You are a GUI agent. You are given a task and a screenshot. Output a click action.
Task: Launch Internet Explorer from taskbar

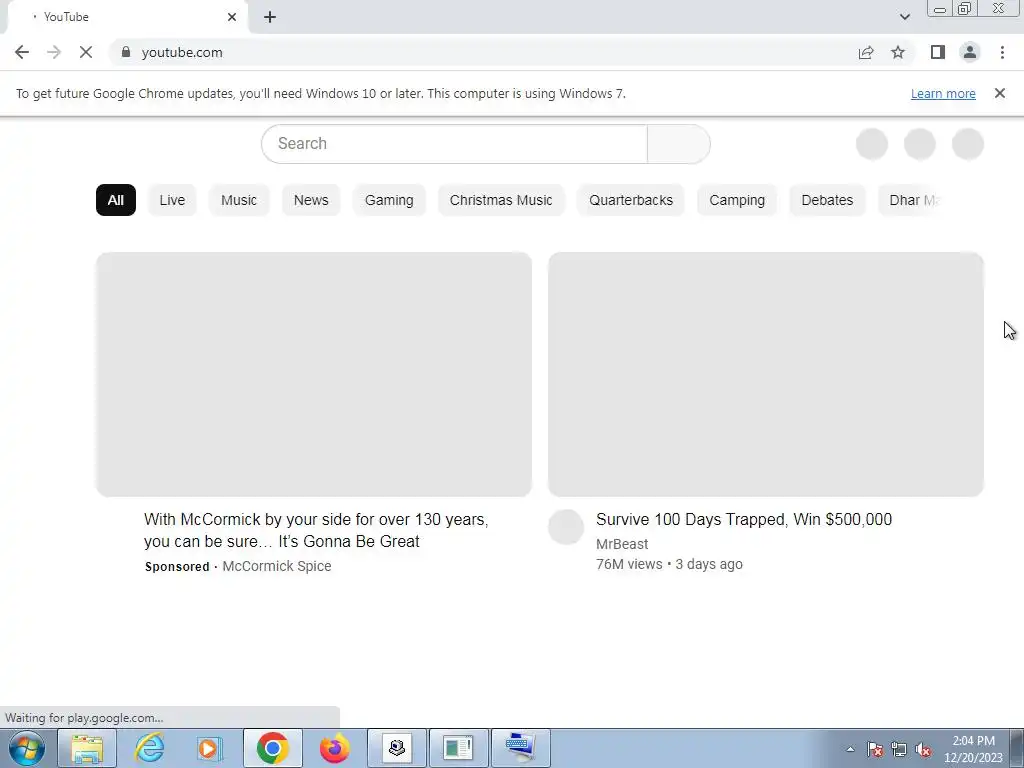point(150,748)
